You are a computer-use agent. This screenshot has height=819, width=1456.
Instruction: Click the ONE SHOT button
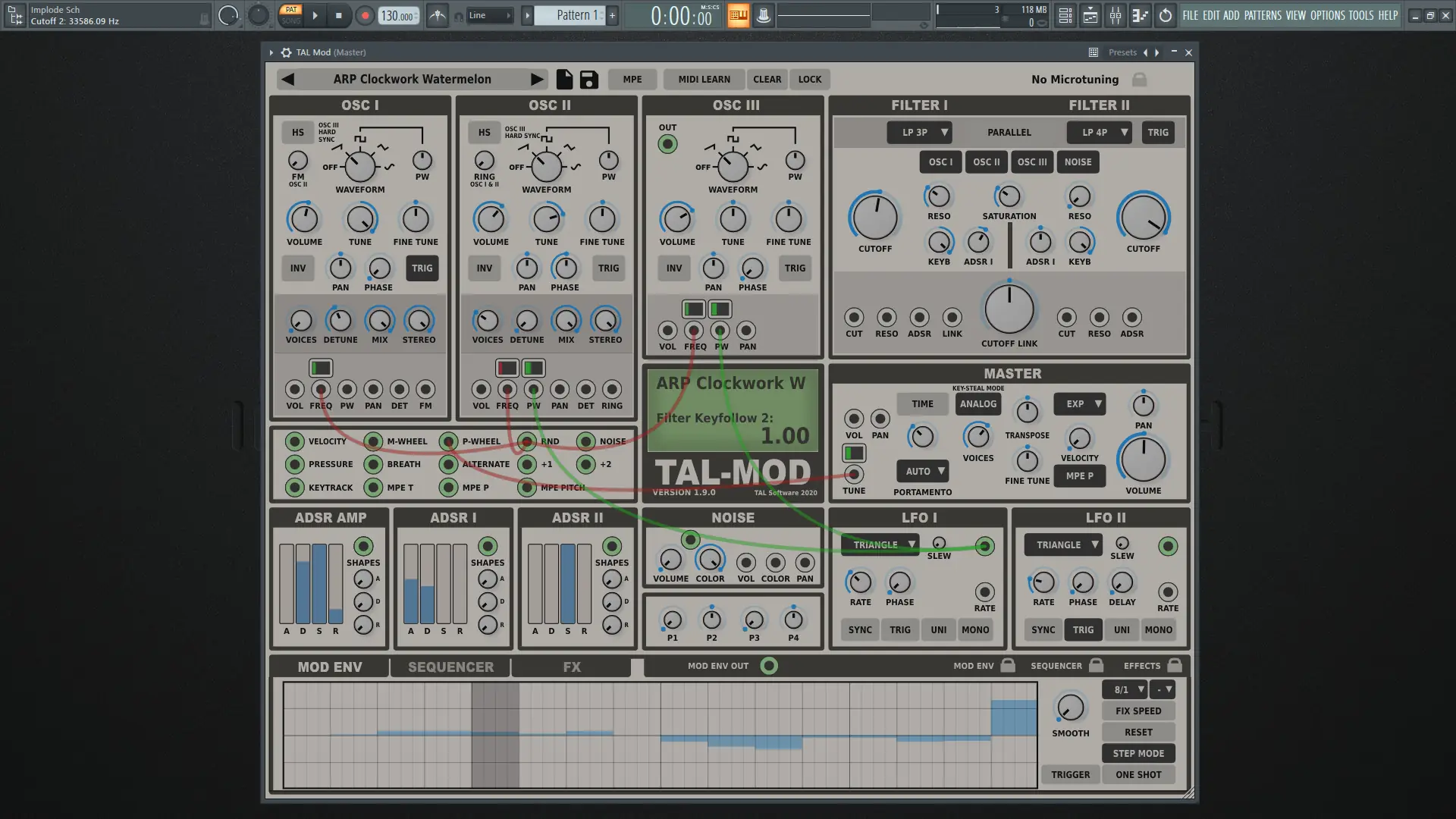[x=1137, y=774]
